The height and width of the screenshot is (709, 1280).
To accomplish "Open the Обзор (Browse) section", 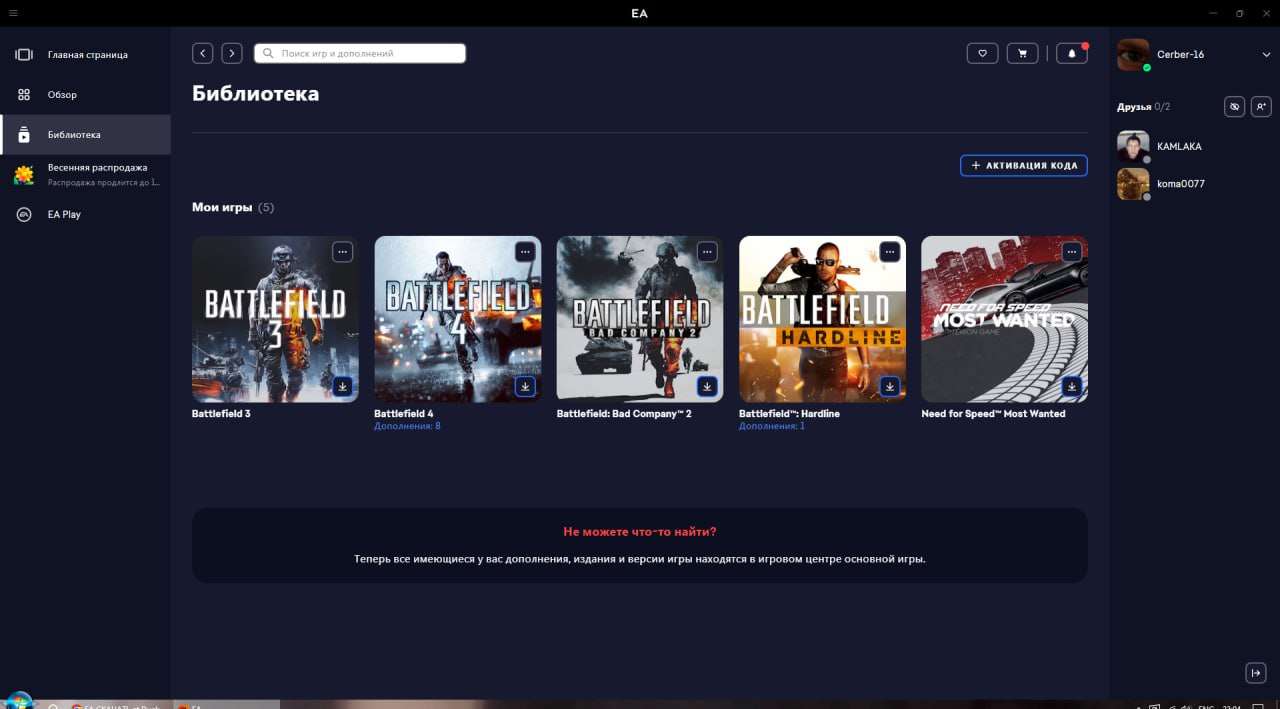I will 62,94.
